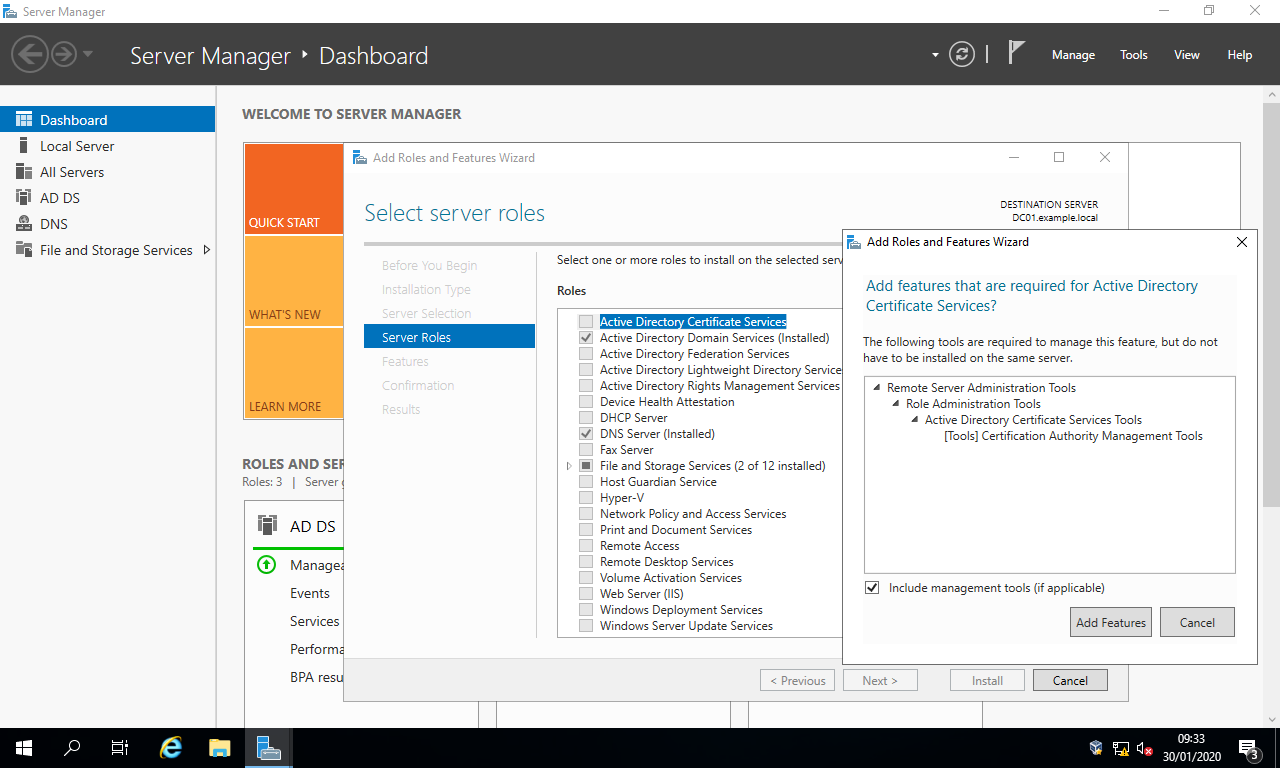Image resolution: width=1280 pixels, height=768 pixels.
Task: Uncheck the DNS Server (Installed) role
Action: [585, 433]
